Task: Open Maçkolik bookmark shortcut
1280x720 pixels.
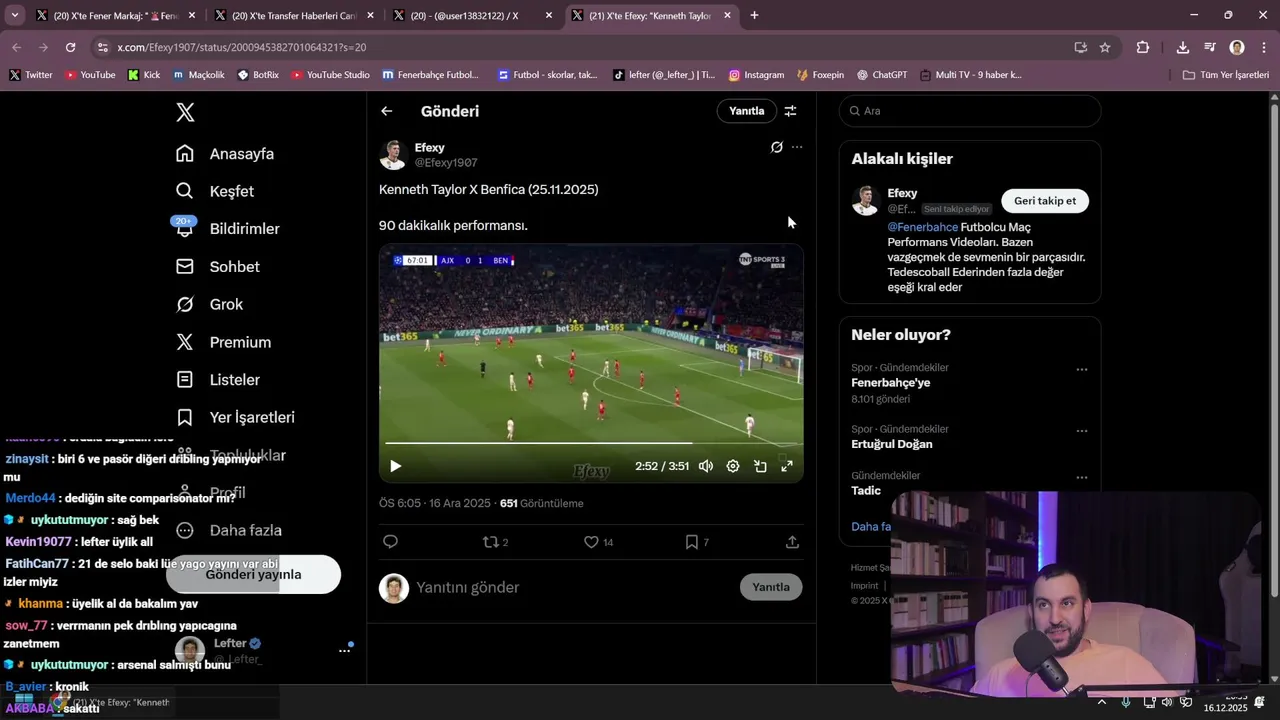Action: point(198,75)
